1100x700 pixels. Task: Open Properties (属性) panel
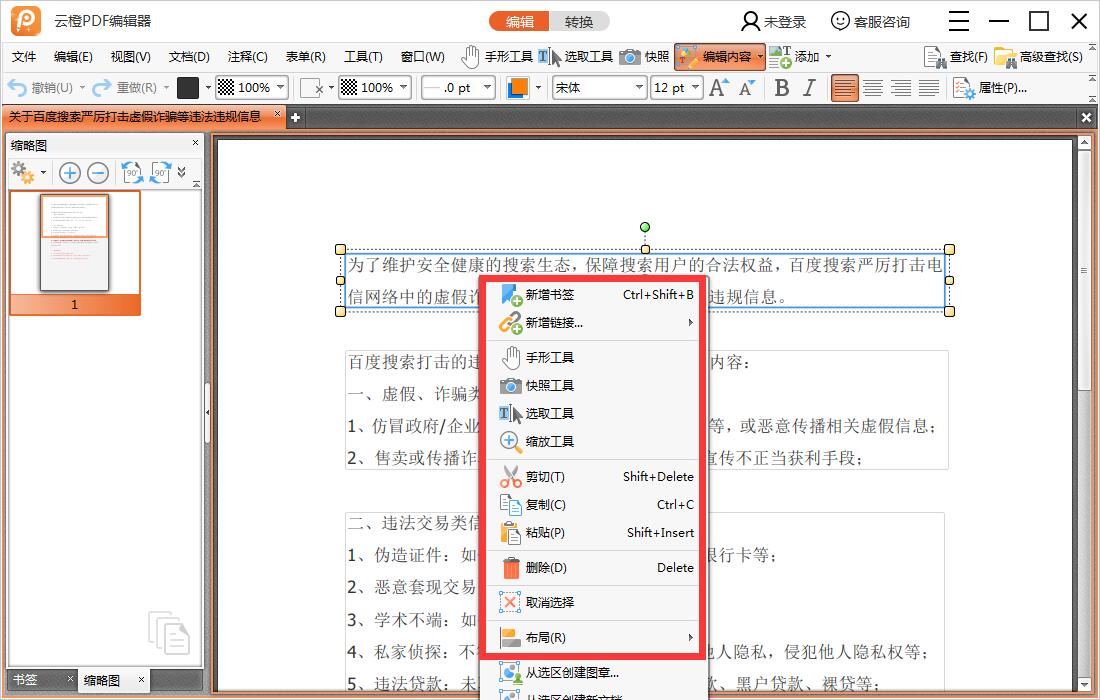pyautogui.click(x=989, y=88)
